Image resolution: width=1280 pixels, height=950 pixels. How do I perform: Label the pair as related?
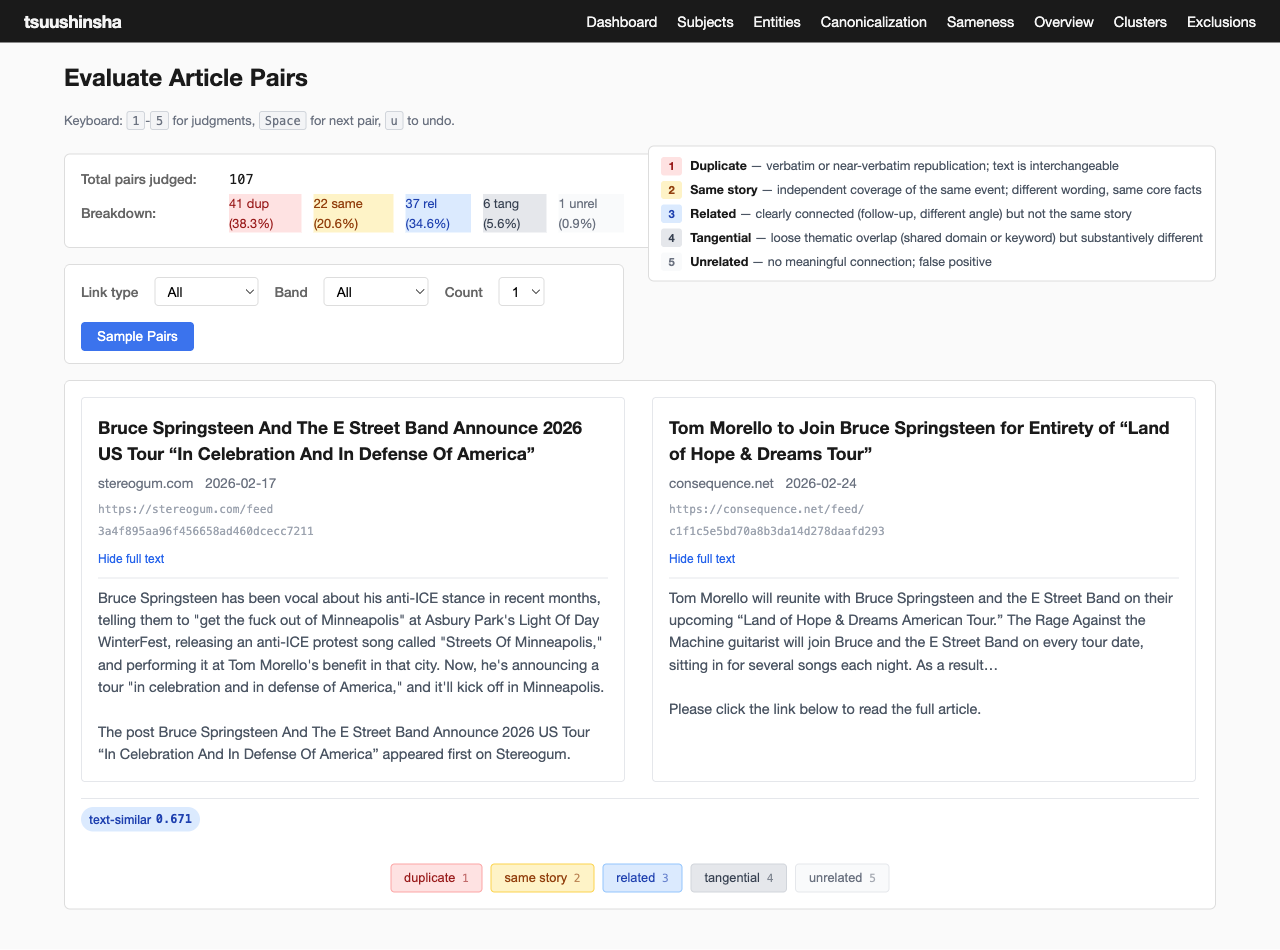tap(642, 878)
